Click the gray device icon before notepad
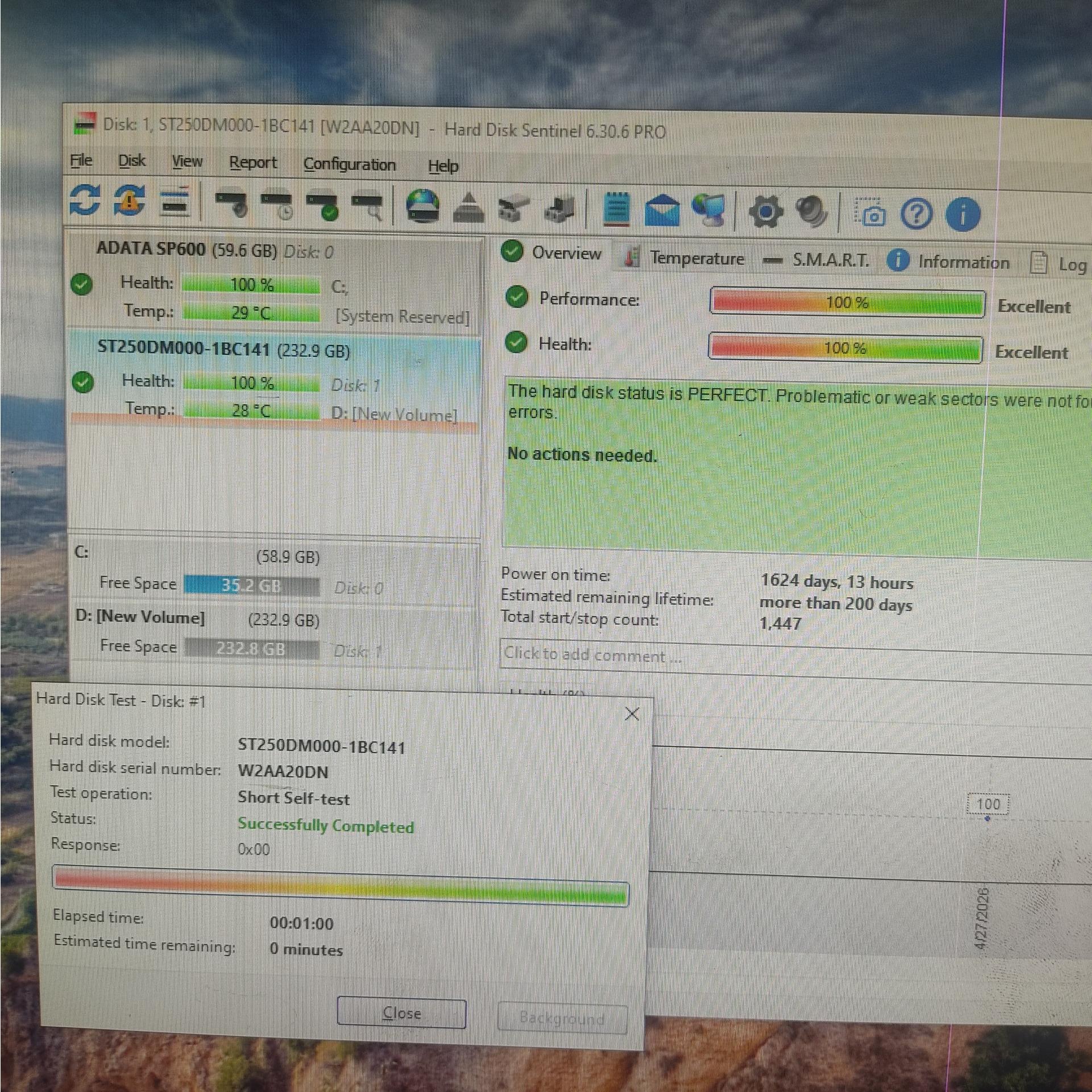1092x1092 pixels. 559,211
